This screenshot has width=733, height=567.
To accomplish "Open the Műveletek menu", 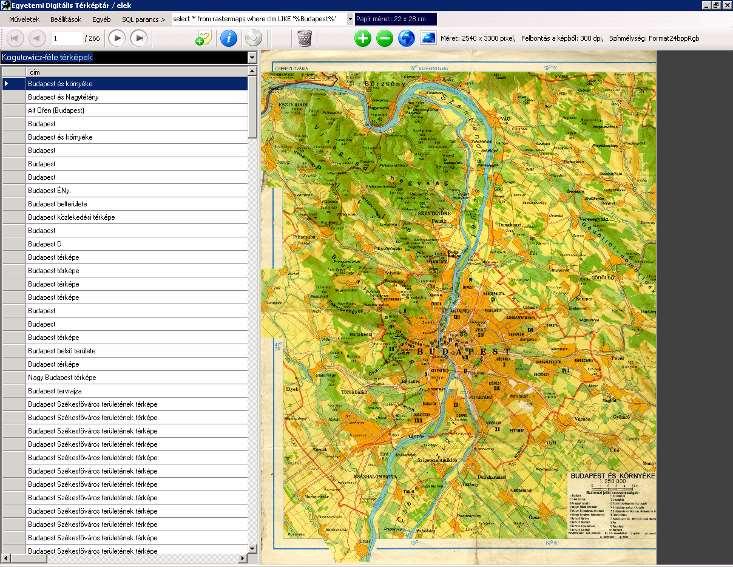I will (x=24, y=19).
